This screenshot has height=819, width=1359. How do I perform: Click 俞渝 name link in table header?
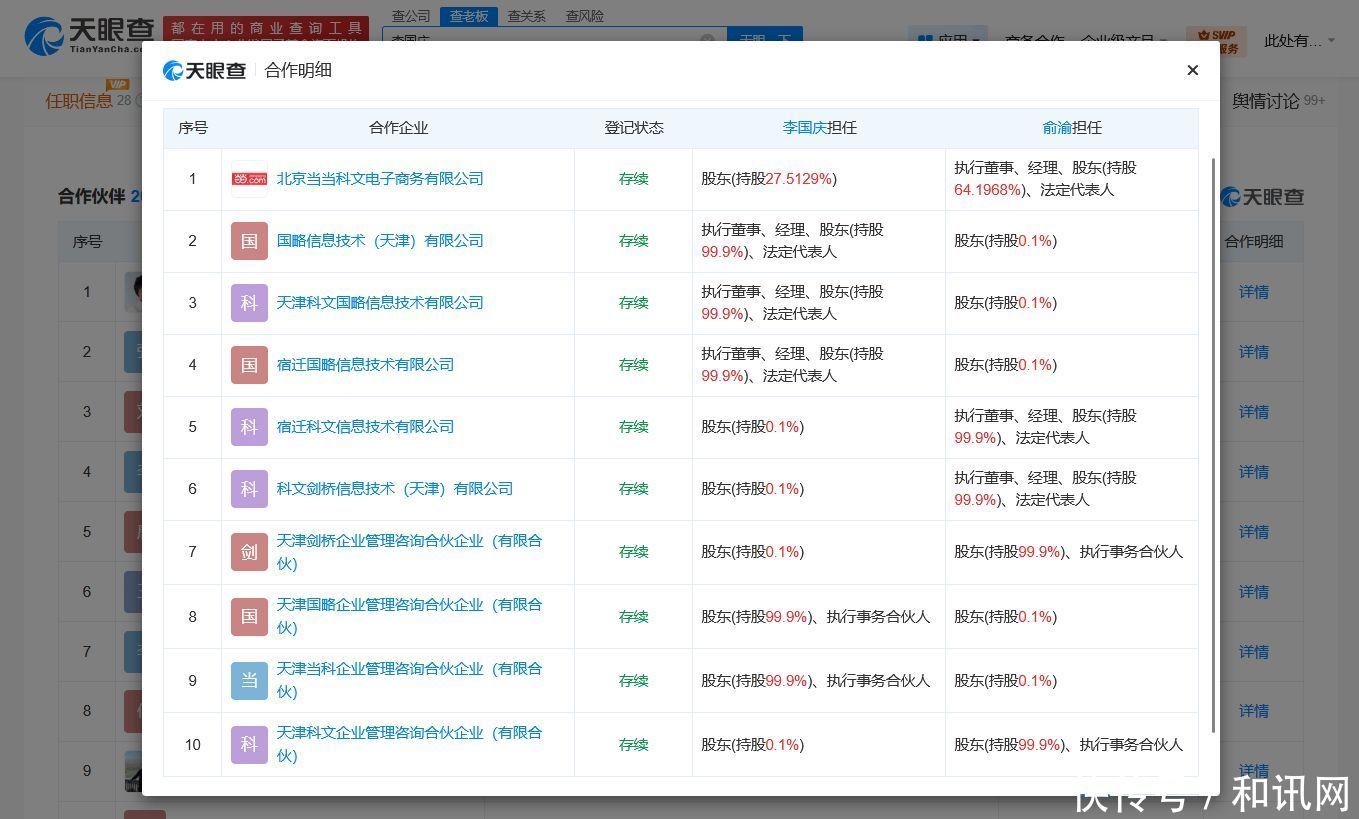pyautogui.click(x=1056, y=128)
